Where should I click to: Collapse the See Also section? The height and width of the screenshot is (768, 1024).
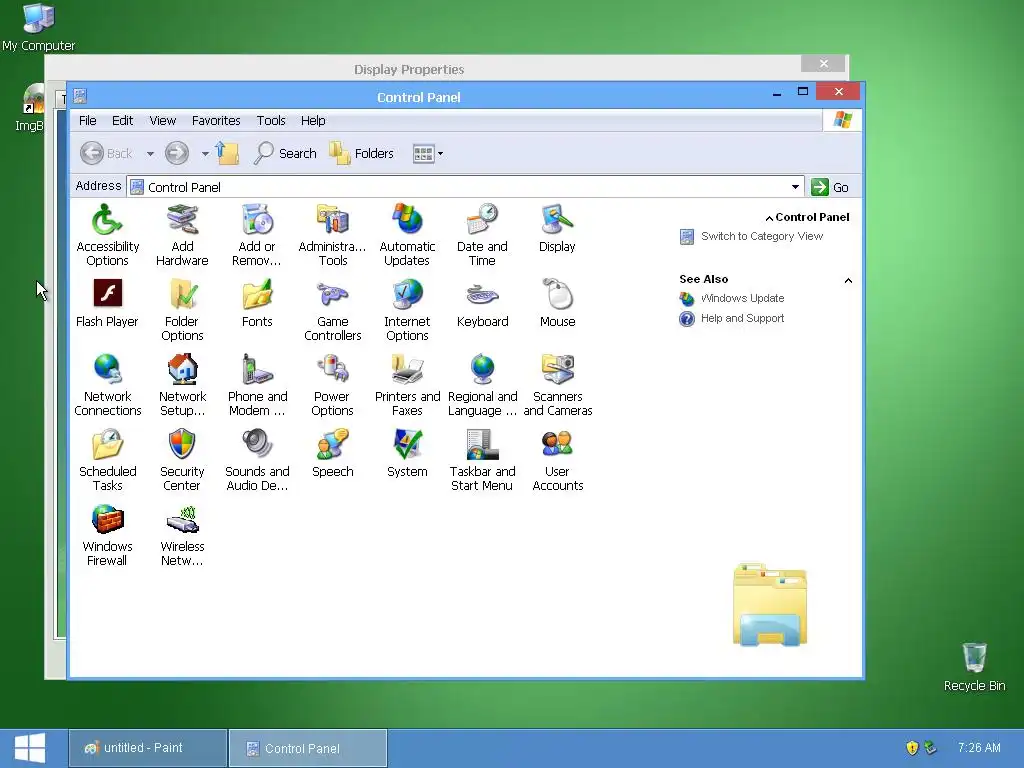[x=848, y=281]
